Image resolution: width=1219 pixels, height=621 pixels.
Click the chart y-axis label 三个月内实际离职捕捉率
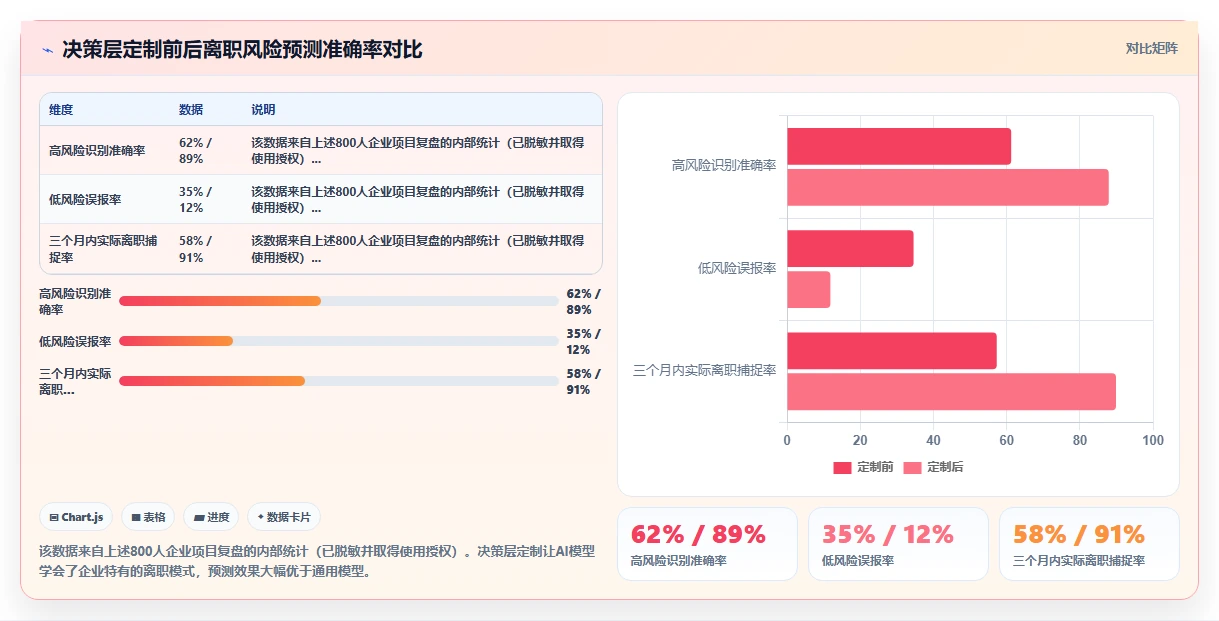tap(705, 370)
